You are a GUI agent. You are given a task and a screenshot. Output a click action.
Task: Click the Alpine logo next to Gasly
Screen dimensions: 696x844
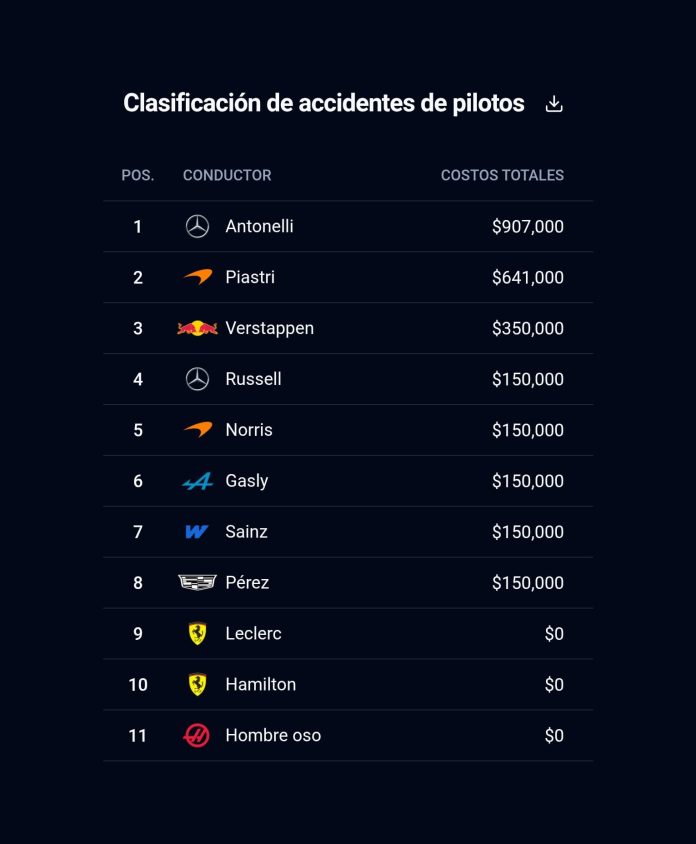(x=197, y=482)
